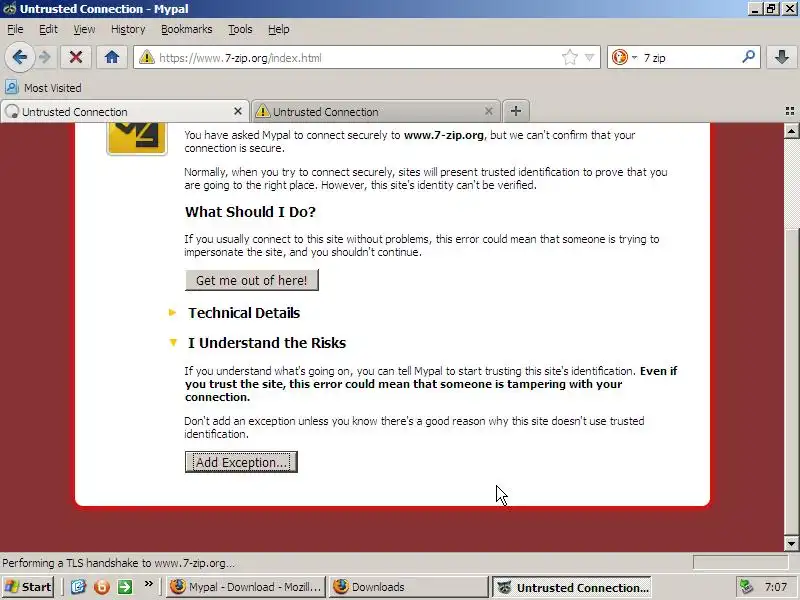The width and height of the screenshot is (800, 600).
Task: Go back with the blue arrow button
Action: tap(19, 57)
